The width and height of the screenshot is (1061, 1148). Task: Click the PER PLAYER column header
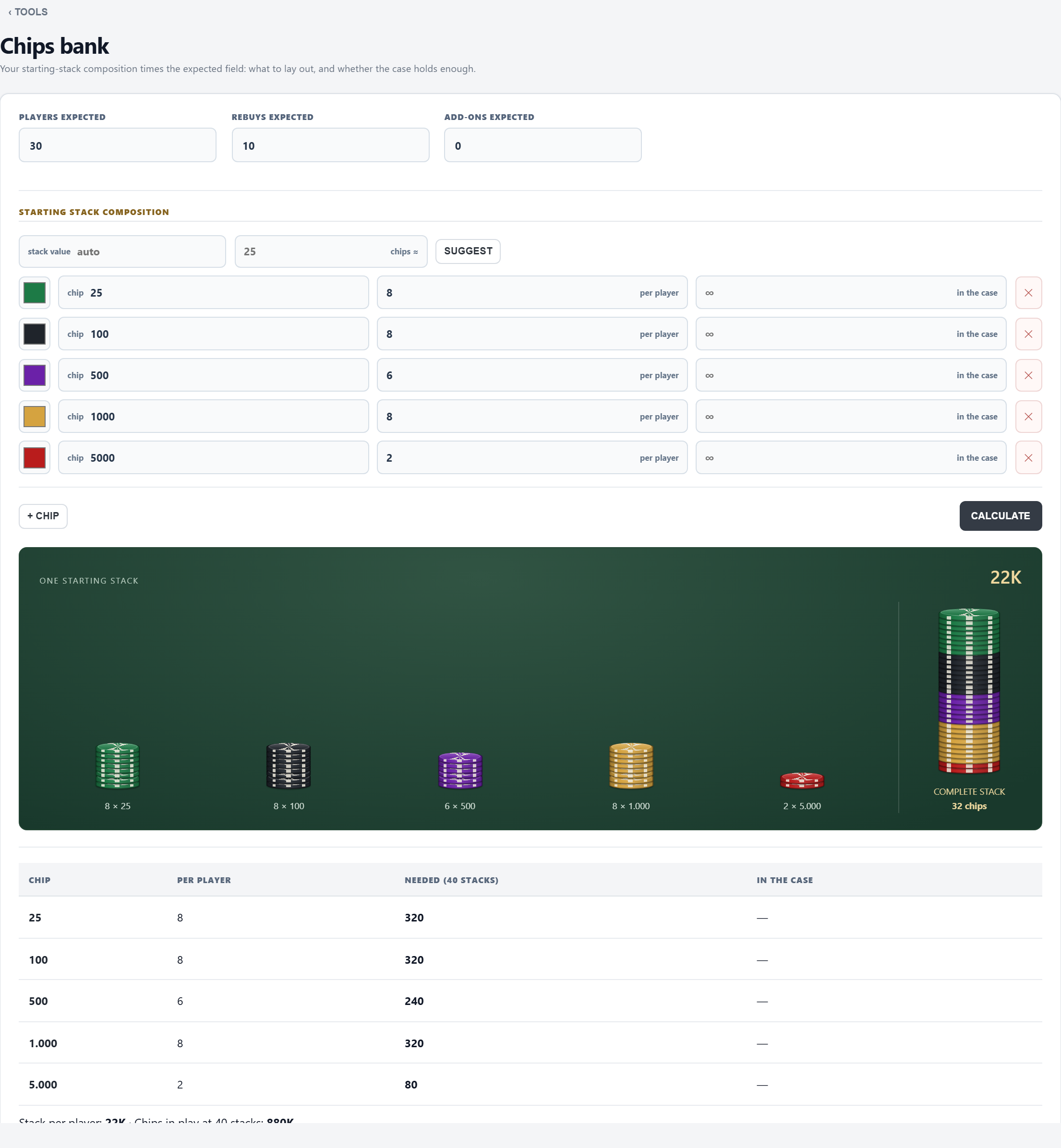pos(204,880)
